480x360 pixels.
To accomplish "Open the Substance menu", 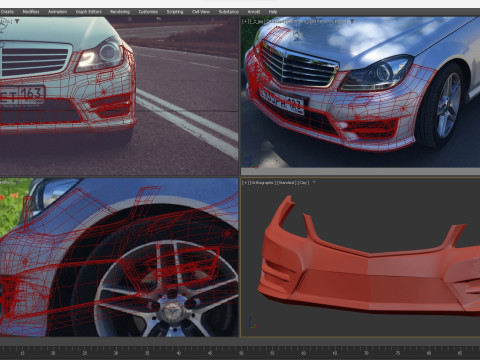I will click(229, 12).
